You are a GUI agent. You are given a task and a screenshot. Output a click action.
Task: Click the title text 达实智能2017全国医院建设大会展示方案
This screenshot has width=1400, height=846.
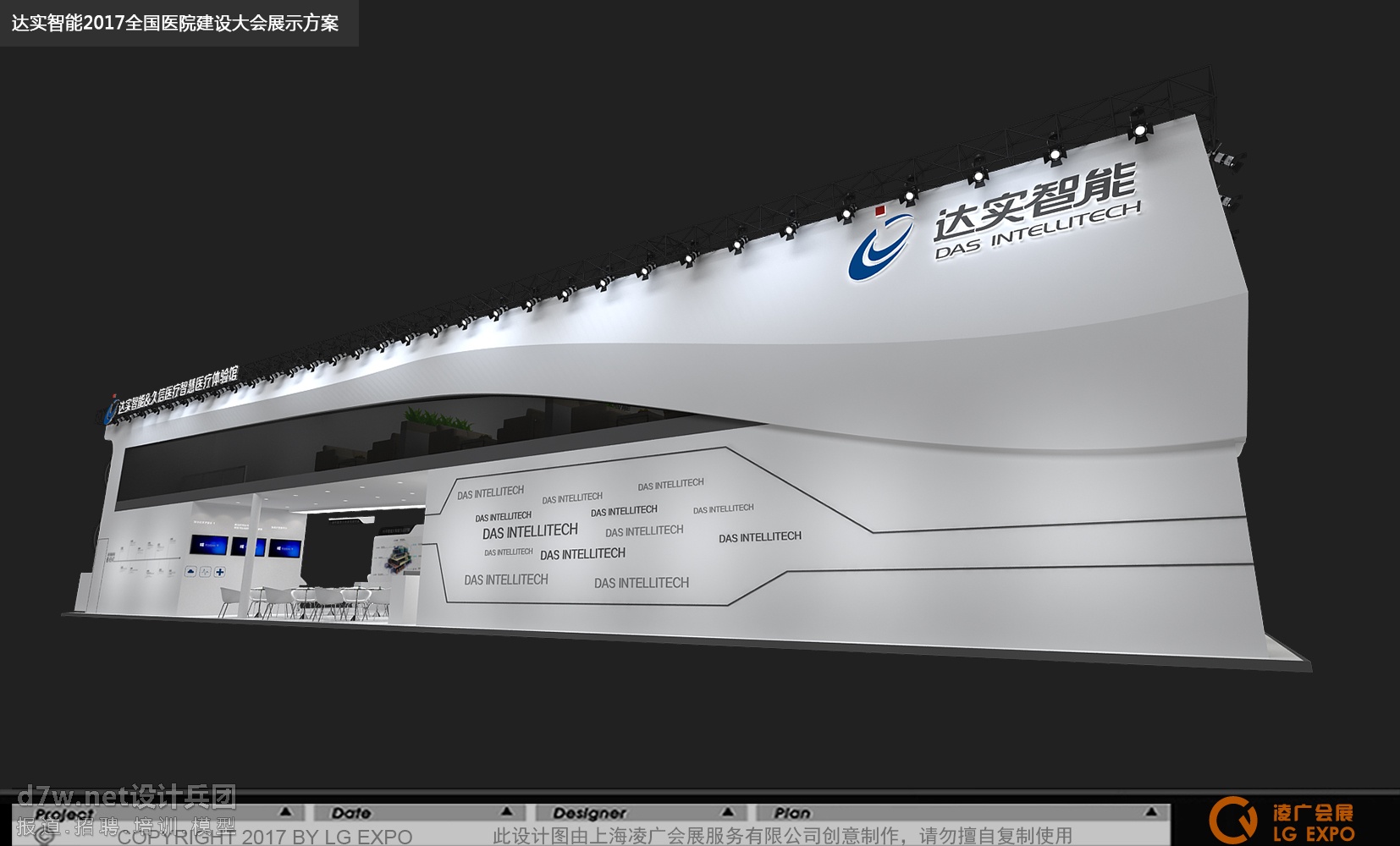pos(175,23)
